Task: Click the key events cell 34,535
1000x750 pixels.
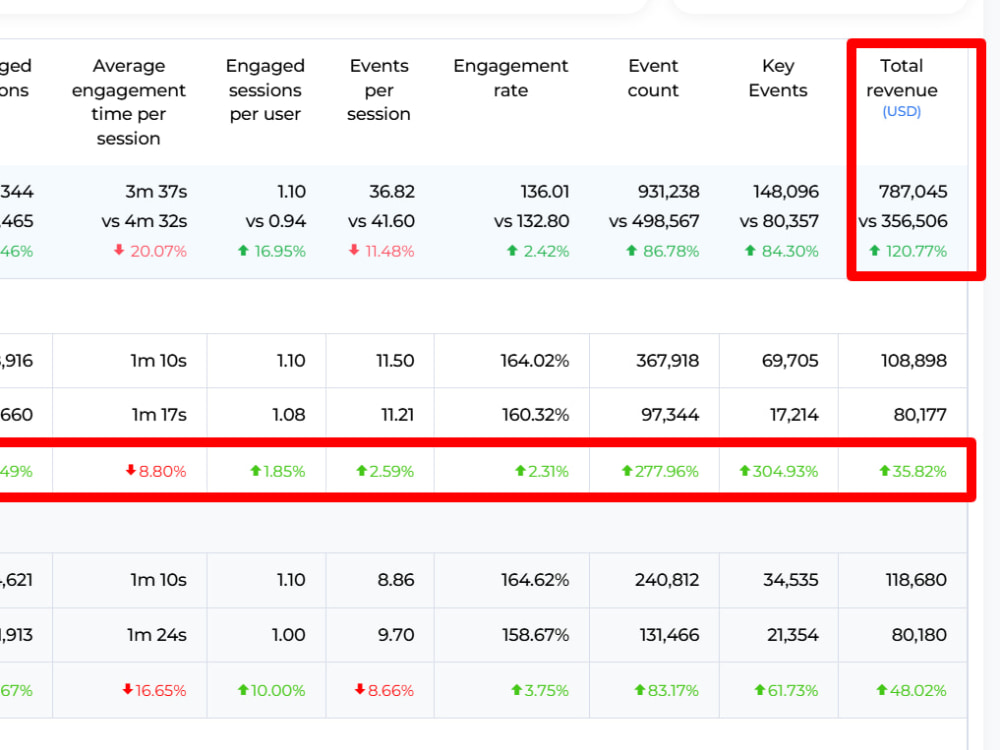Action: 791,580
